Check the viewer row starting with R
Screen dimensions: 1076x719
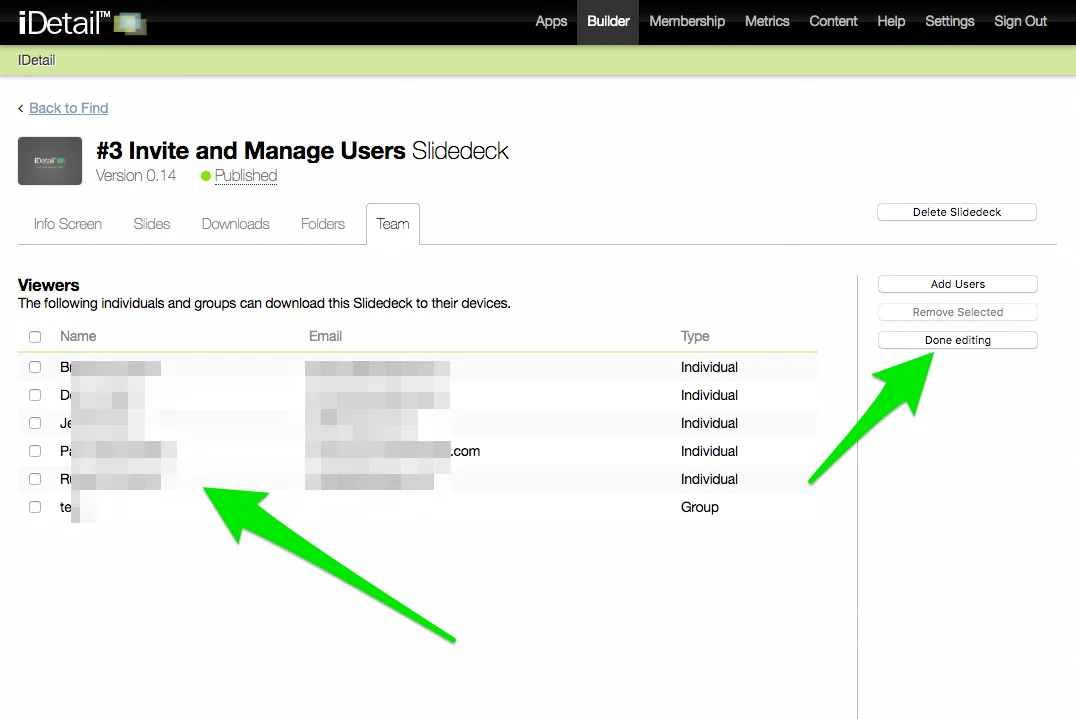tap(35, 479)
